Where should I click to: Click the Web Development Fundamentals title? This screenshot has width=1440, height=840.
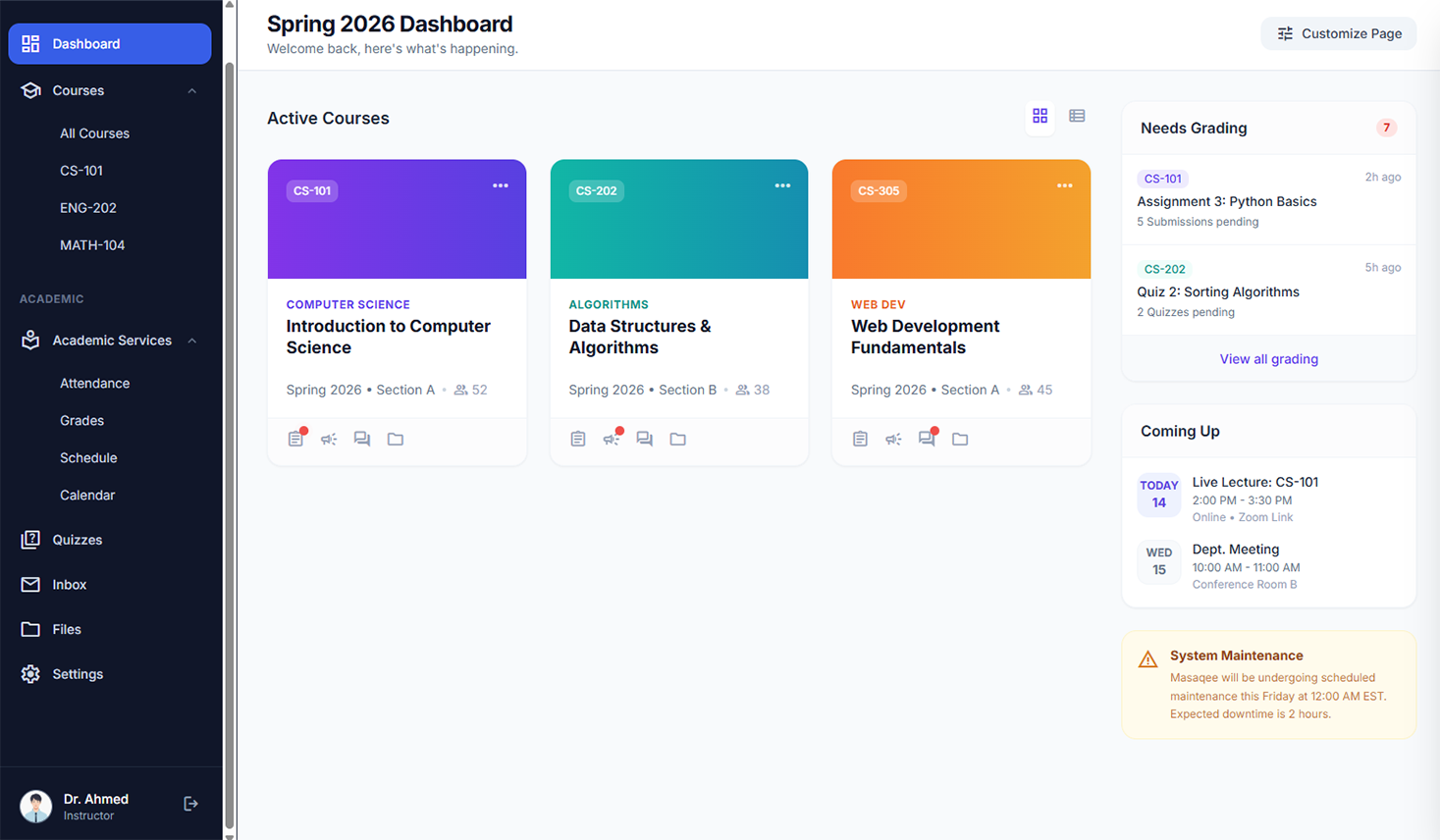pyautogui.click(x=925, y=337)
